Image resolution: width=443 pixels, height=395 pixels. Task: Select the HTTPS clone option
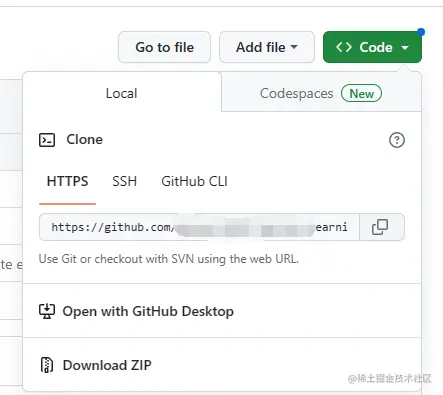point(67,182)
